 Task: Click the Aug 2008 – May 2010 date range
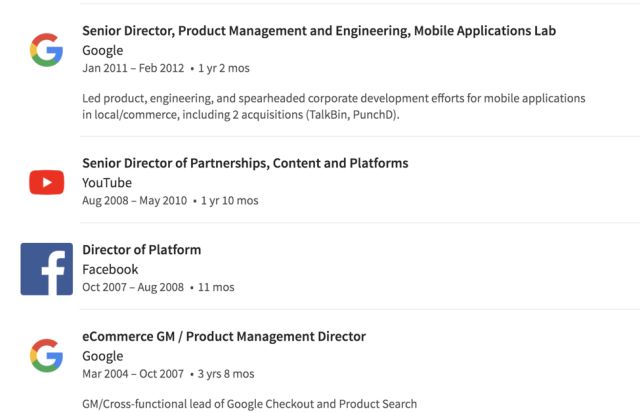[x=134, y=201]
